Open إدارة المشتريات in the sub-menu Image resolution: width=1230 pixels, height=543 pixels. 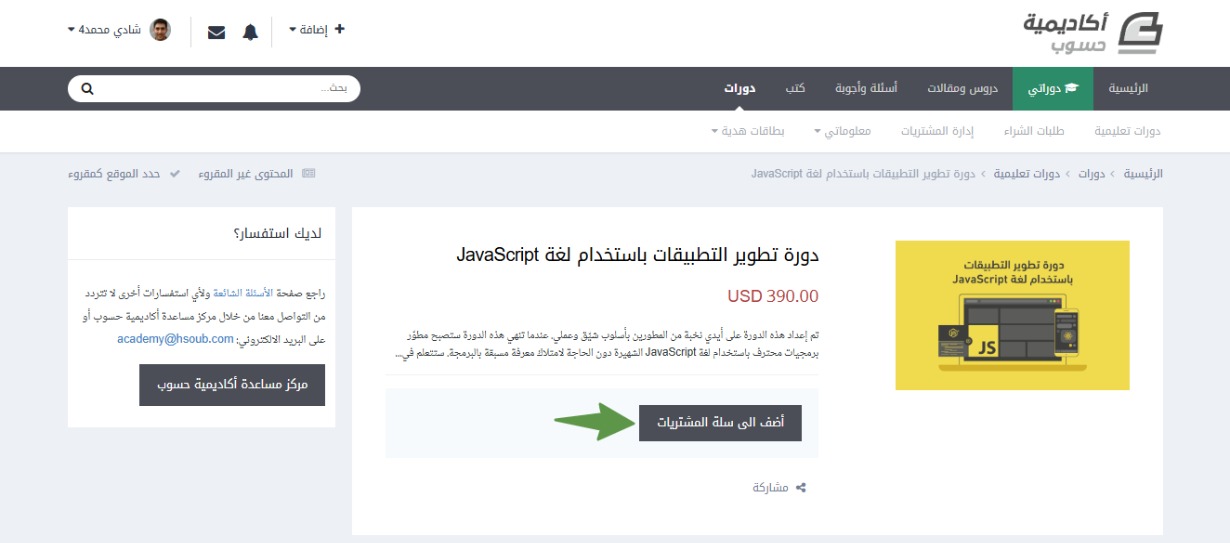937,131
